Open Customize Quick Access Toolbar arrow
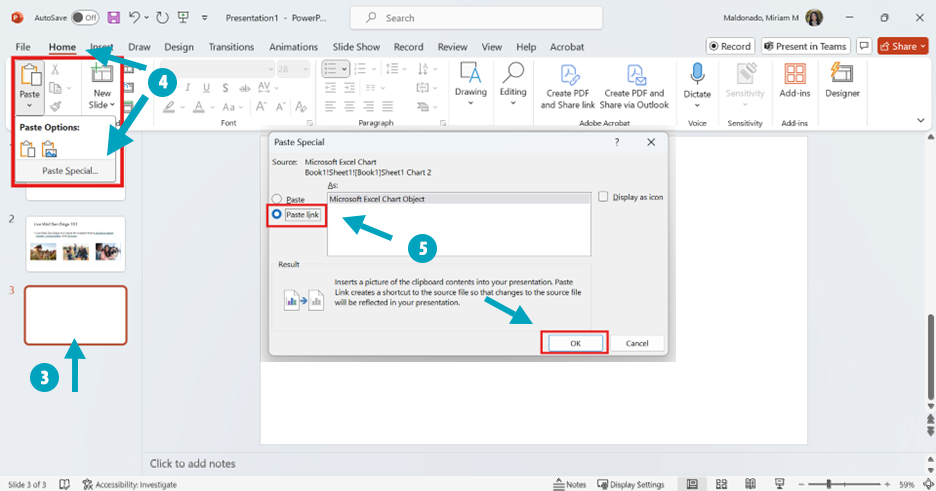The image size is (936, 491). point(204,18)
